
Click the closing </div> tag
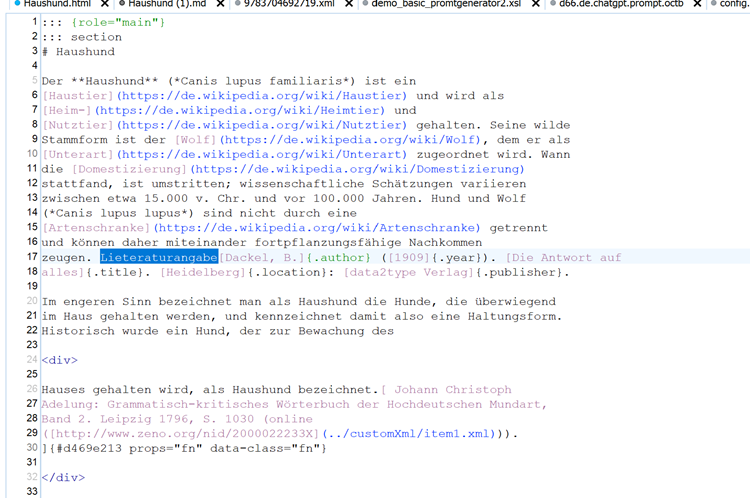click(63, 477)
